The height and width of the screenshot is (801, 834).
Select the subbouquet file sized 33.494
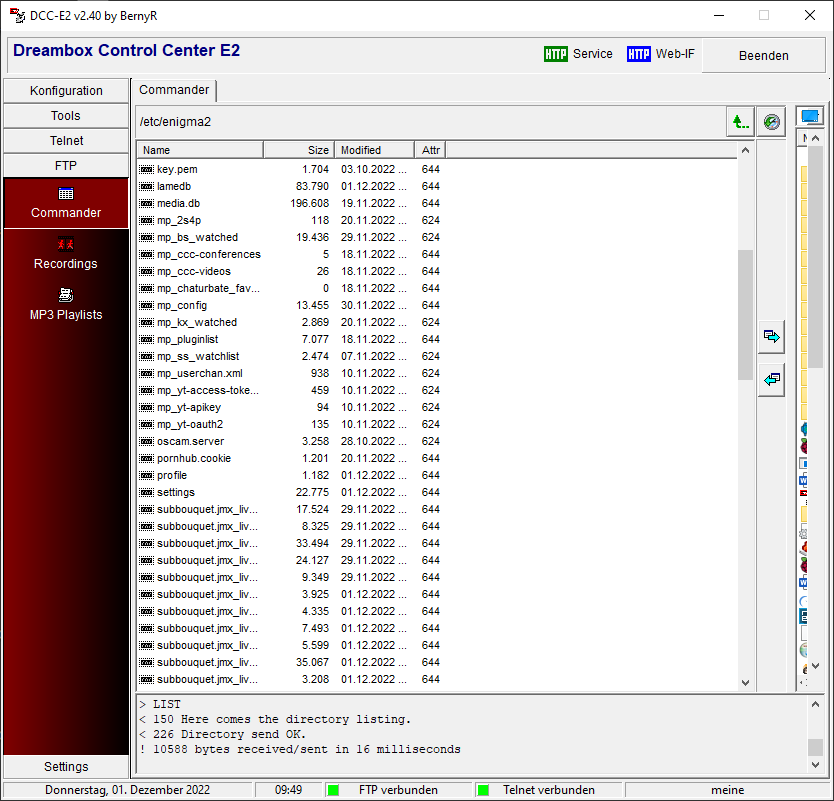(290, 544)
